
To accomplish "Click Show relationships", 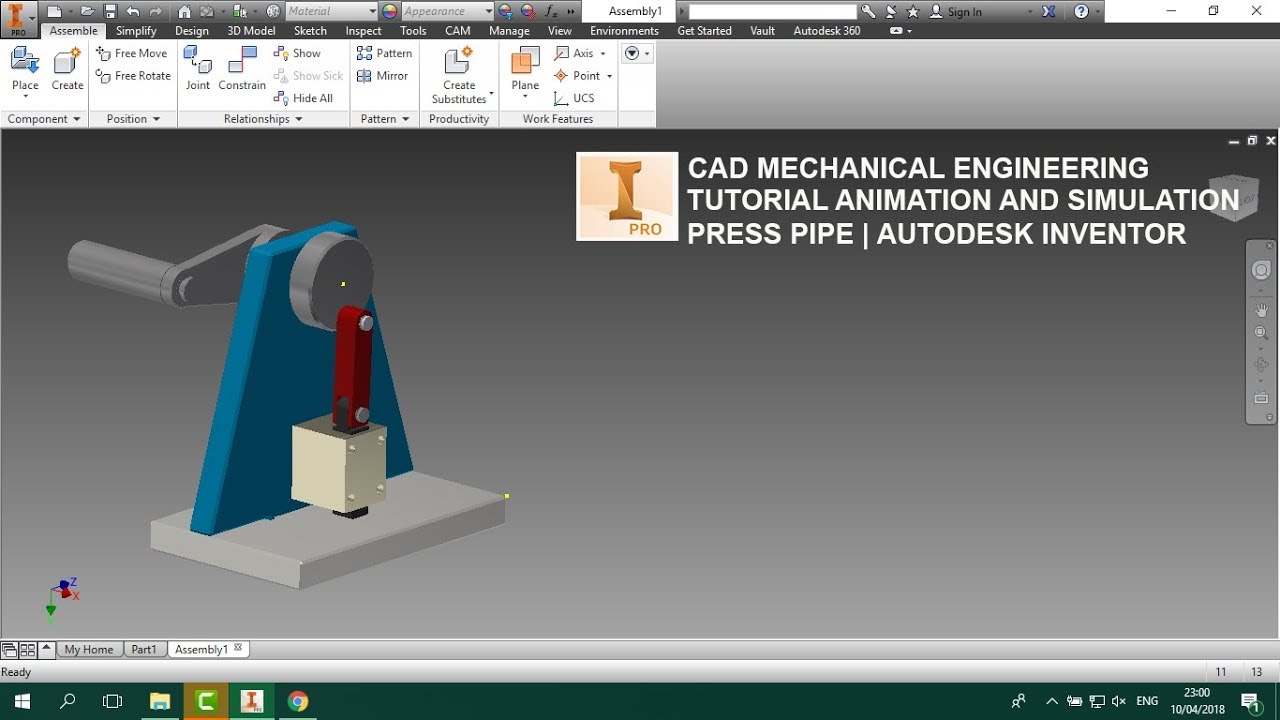I will click(x=297, y=53).
